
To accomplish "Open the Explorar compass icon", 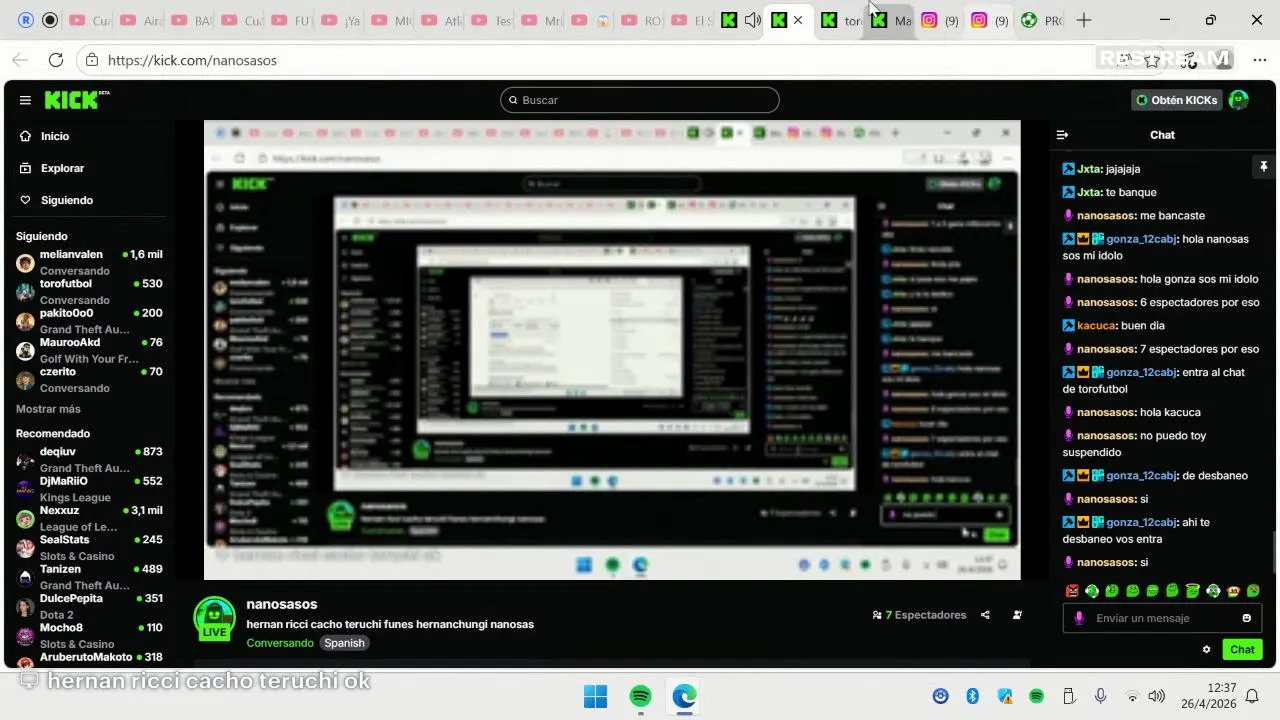I will pyautogui.click(x=26, y=168).
